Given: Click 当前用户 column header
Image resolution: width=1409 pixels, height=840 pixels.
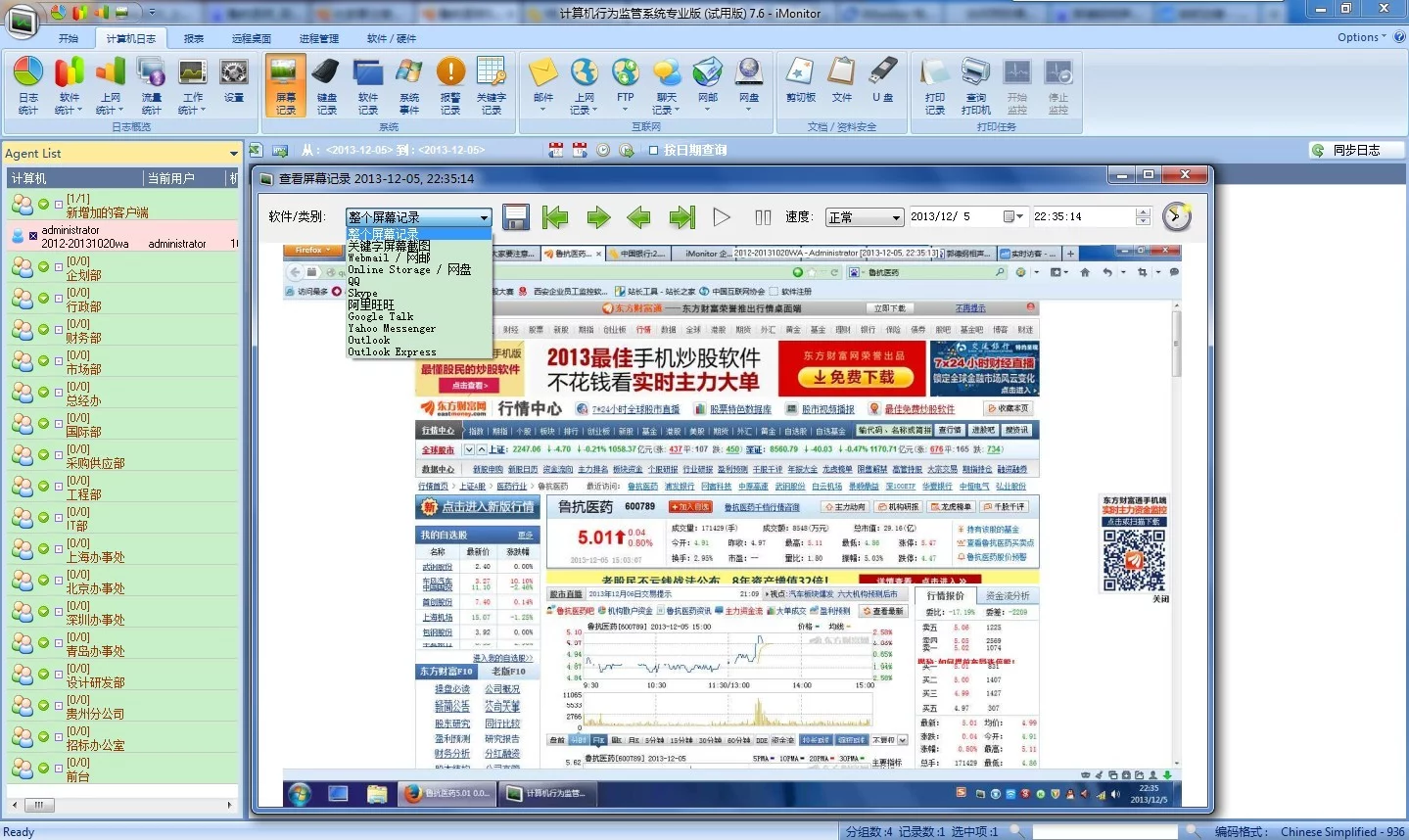Looking at the screenshot, I should [x=185, y=178].
